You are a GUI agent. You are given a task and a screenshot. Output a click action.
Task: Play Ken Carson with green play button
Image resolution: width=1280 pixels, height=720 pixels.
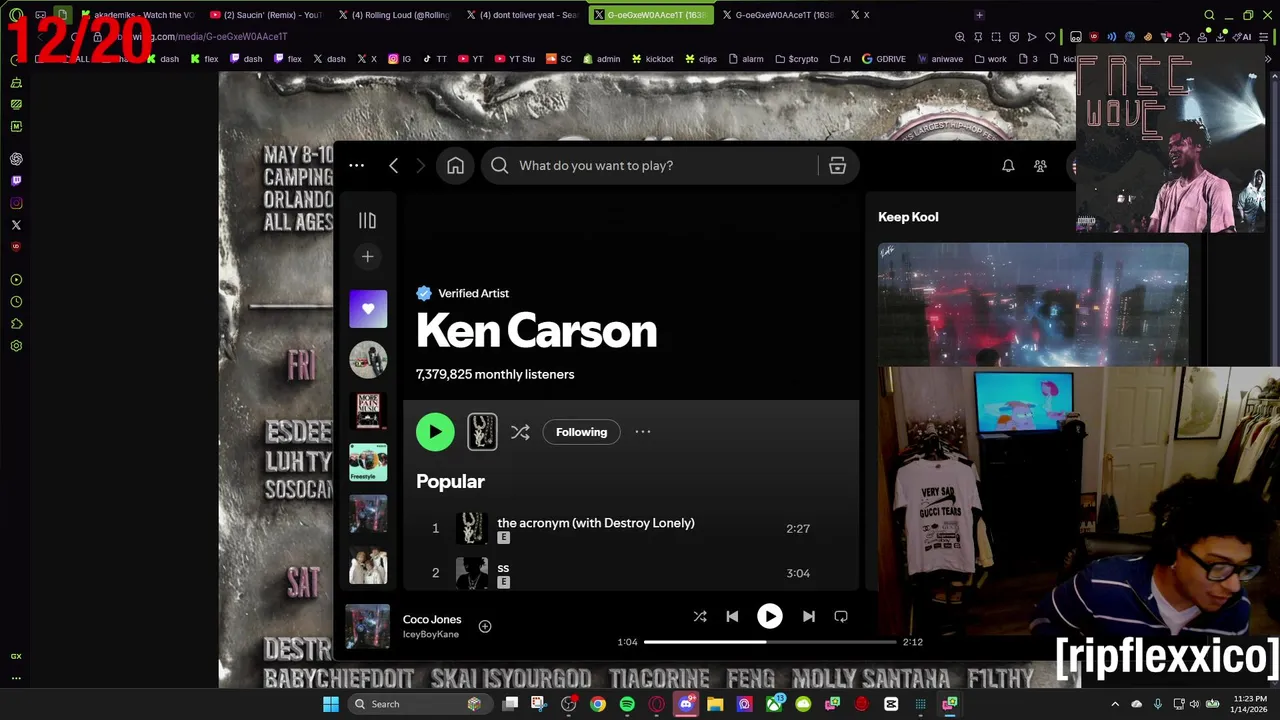coord(435,432)
